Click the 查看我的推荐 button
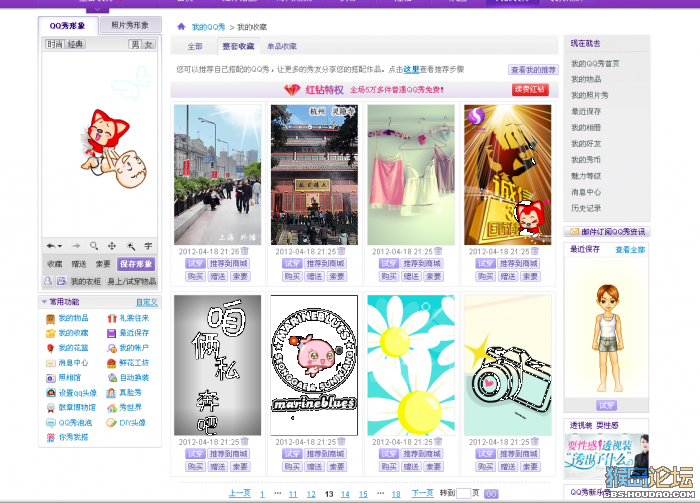 (x=533, y=70)
